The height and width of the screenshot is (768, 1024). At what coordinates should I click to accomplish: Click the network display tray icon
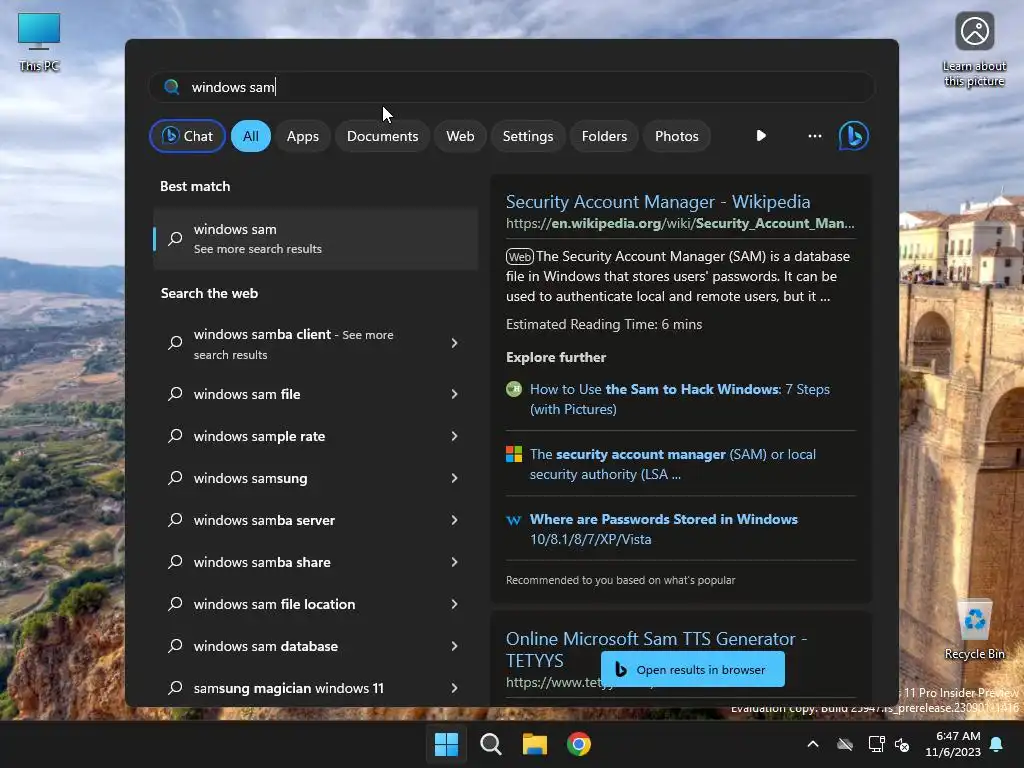click(876, 744)
